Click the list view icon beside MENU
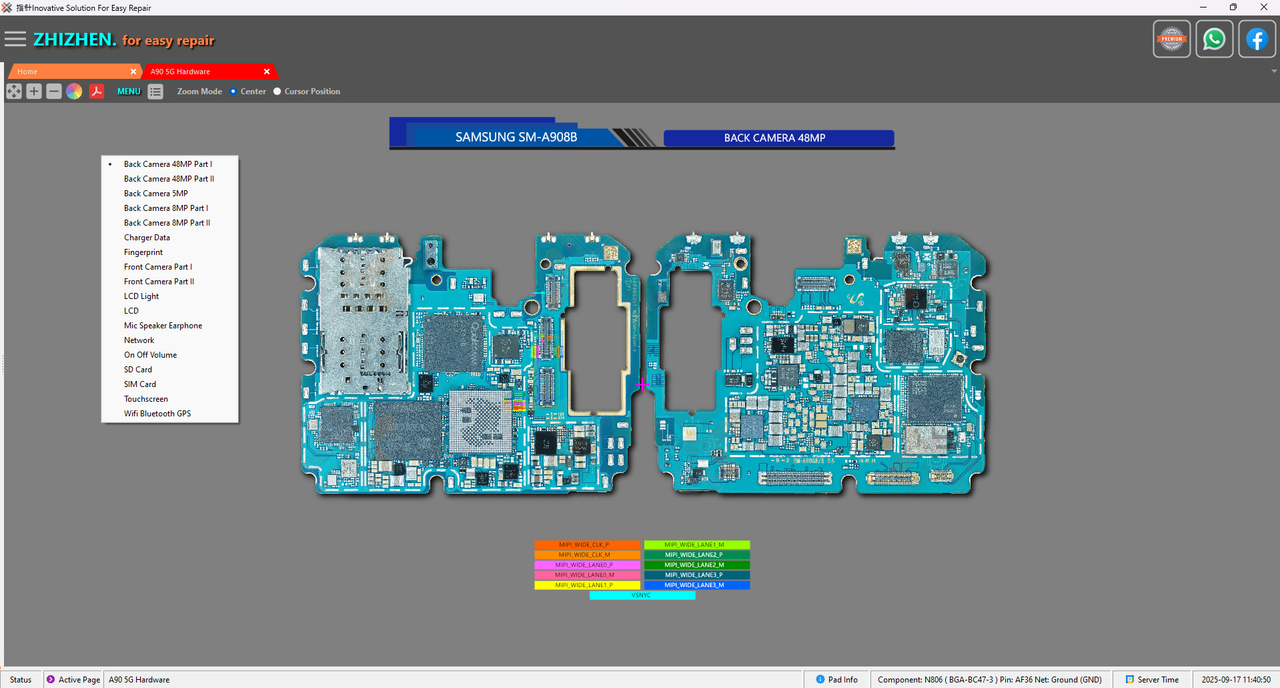This screenshot has height=688, width=1280. 156,92
